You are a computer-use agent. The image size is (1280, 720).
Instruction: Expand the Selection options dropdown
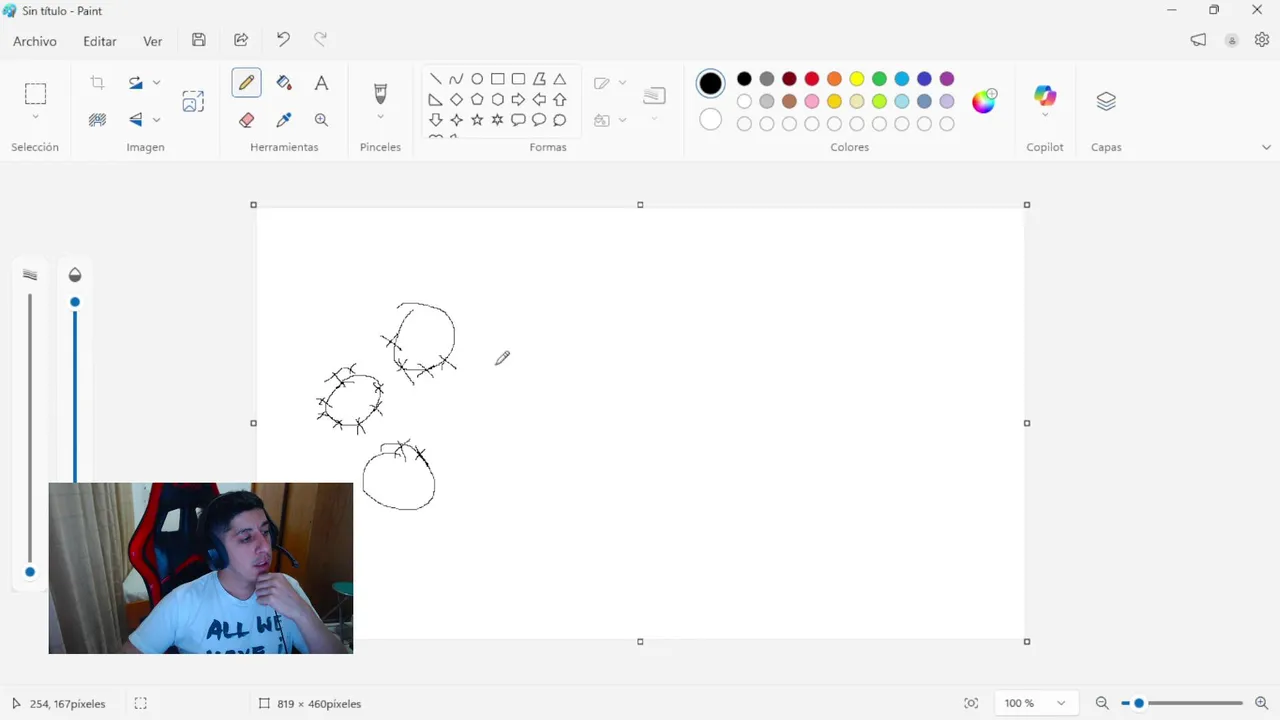[35, 118]
